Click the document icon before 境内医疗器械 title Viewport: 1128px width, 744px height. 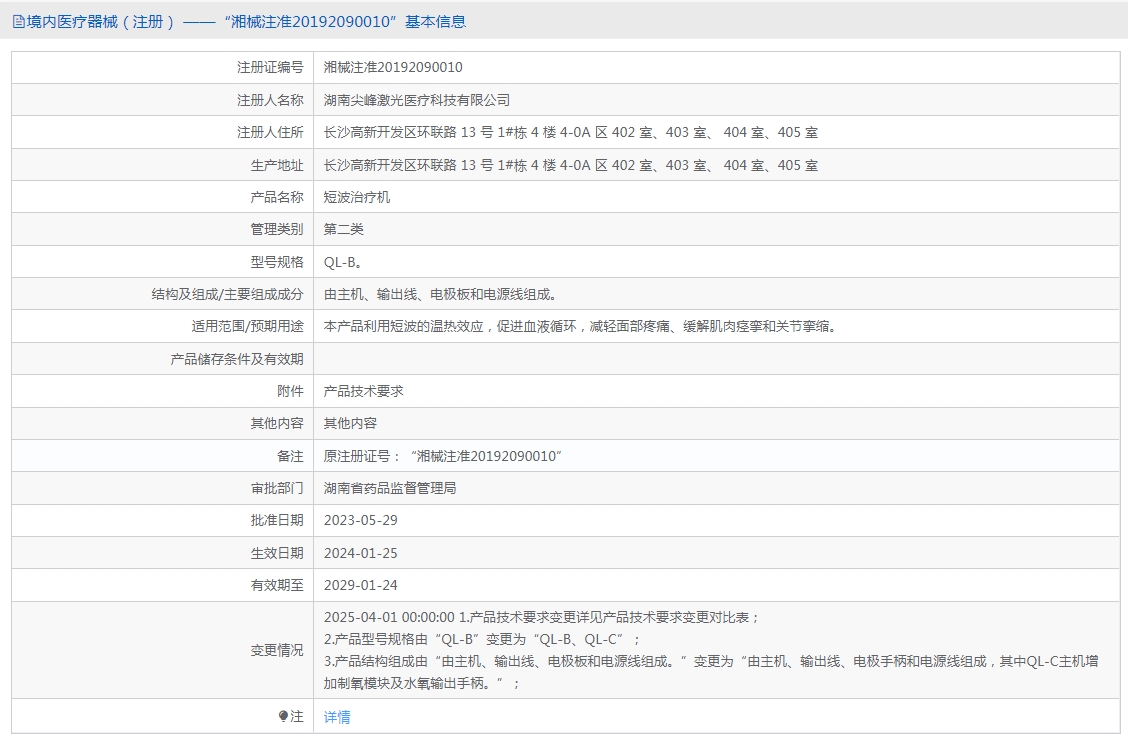pos(19,22)
